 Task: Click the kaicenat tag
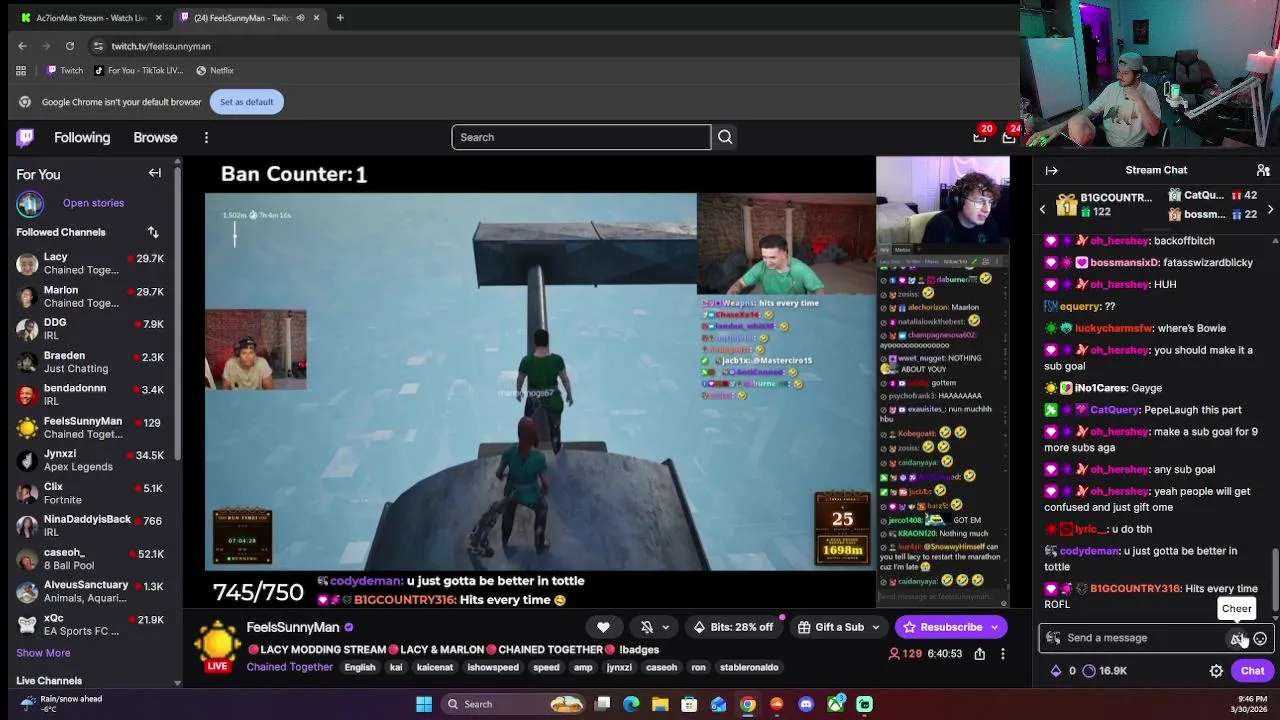click(x=435, y=667)
